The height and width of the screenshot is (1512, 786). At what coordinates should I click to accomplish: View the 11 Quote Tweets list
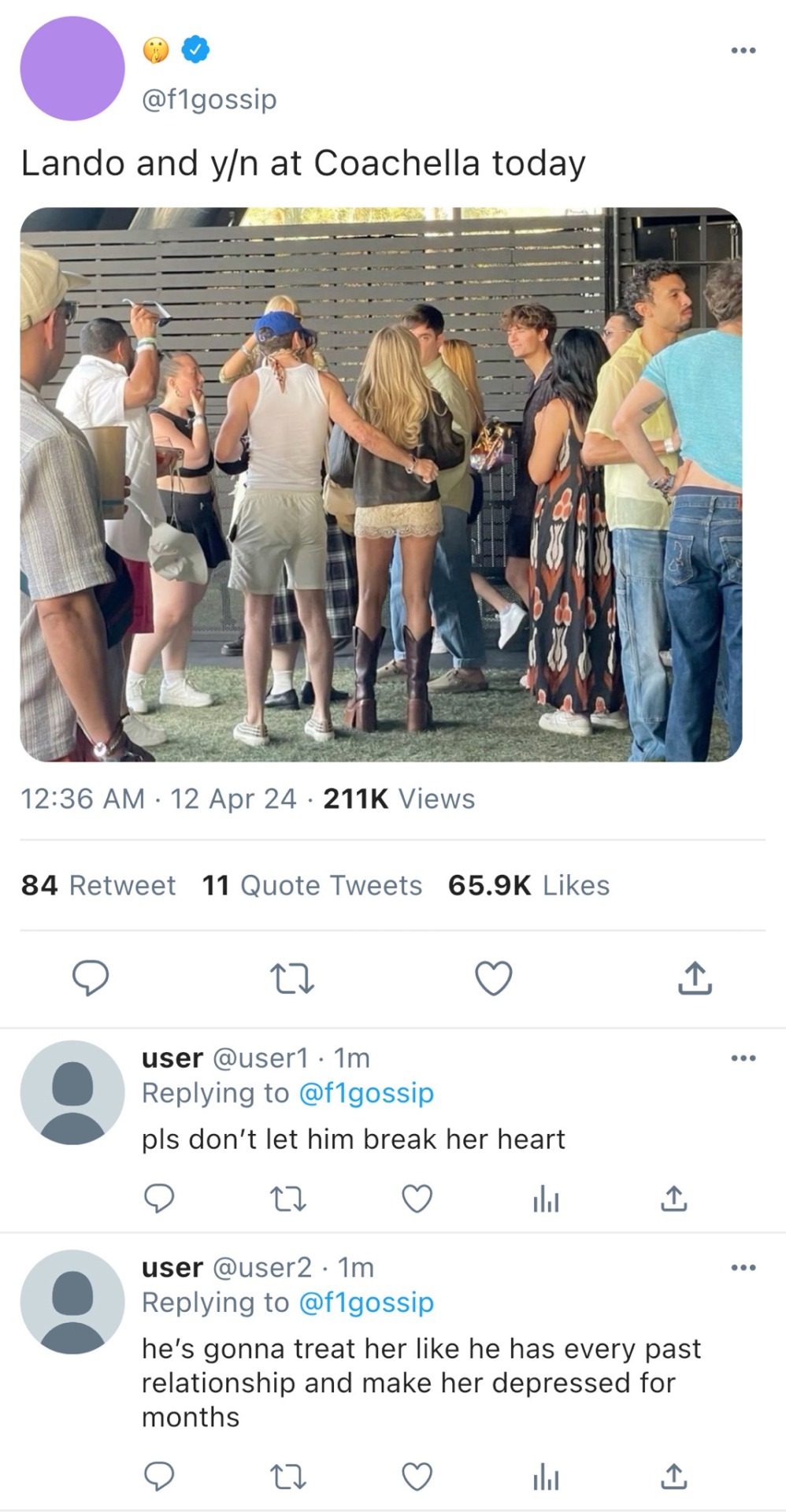tap(312, 885)
